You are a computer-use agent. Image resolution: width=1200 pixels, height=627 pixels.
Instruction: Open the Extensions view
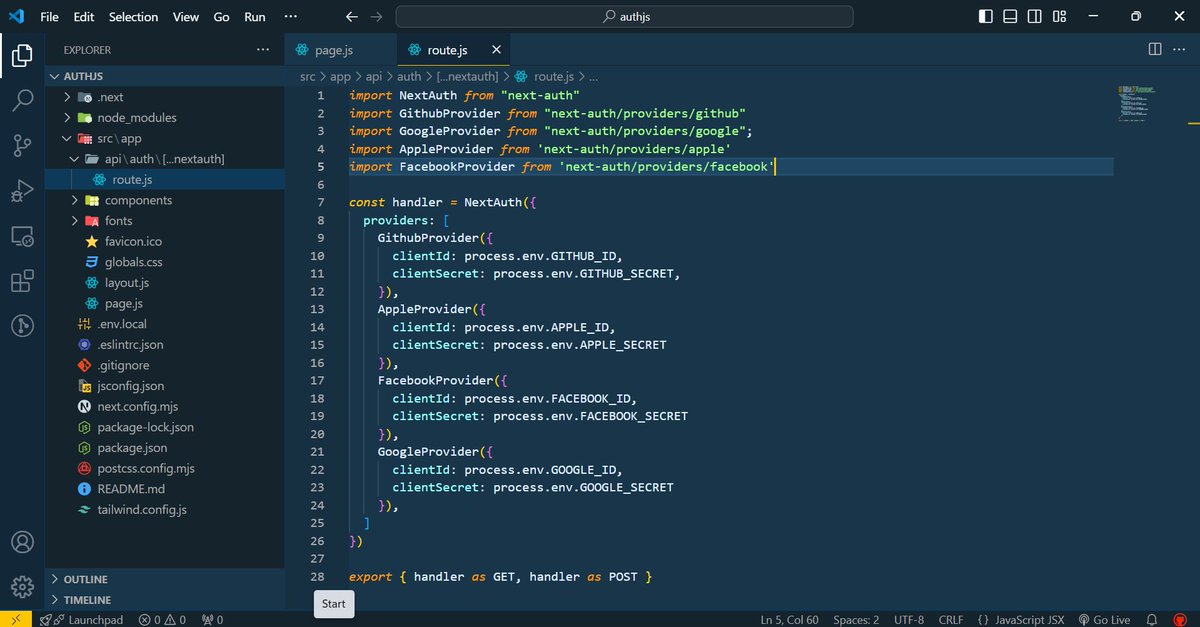pos(22,282)
